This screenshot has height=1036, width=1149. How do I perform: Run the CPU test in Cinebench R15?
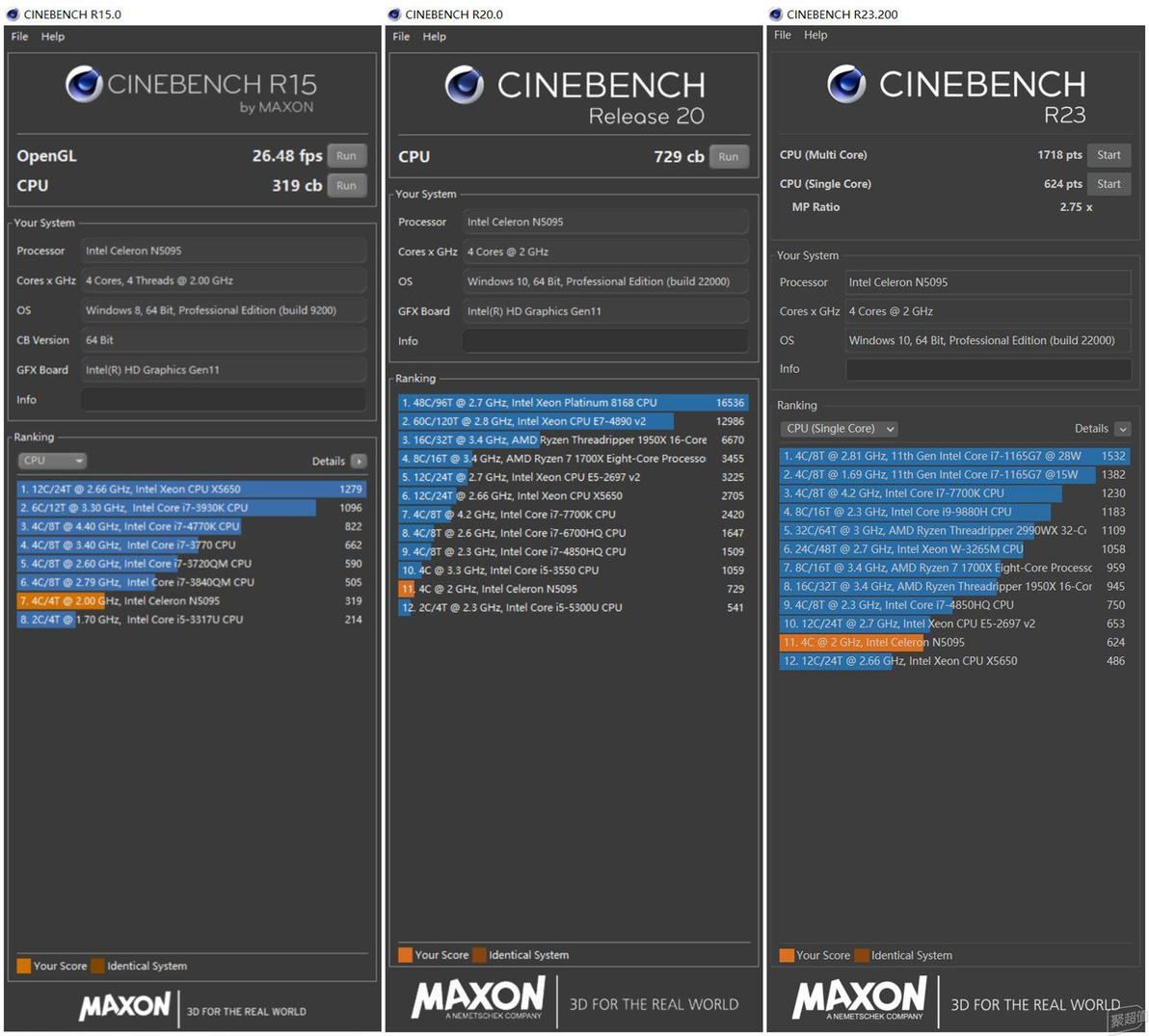347,185
